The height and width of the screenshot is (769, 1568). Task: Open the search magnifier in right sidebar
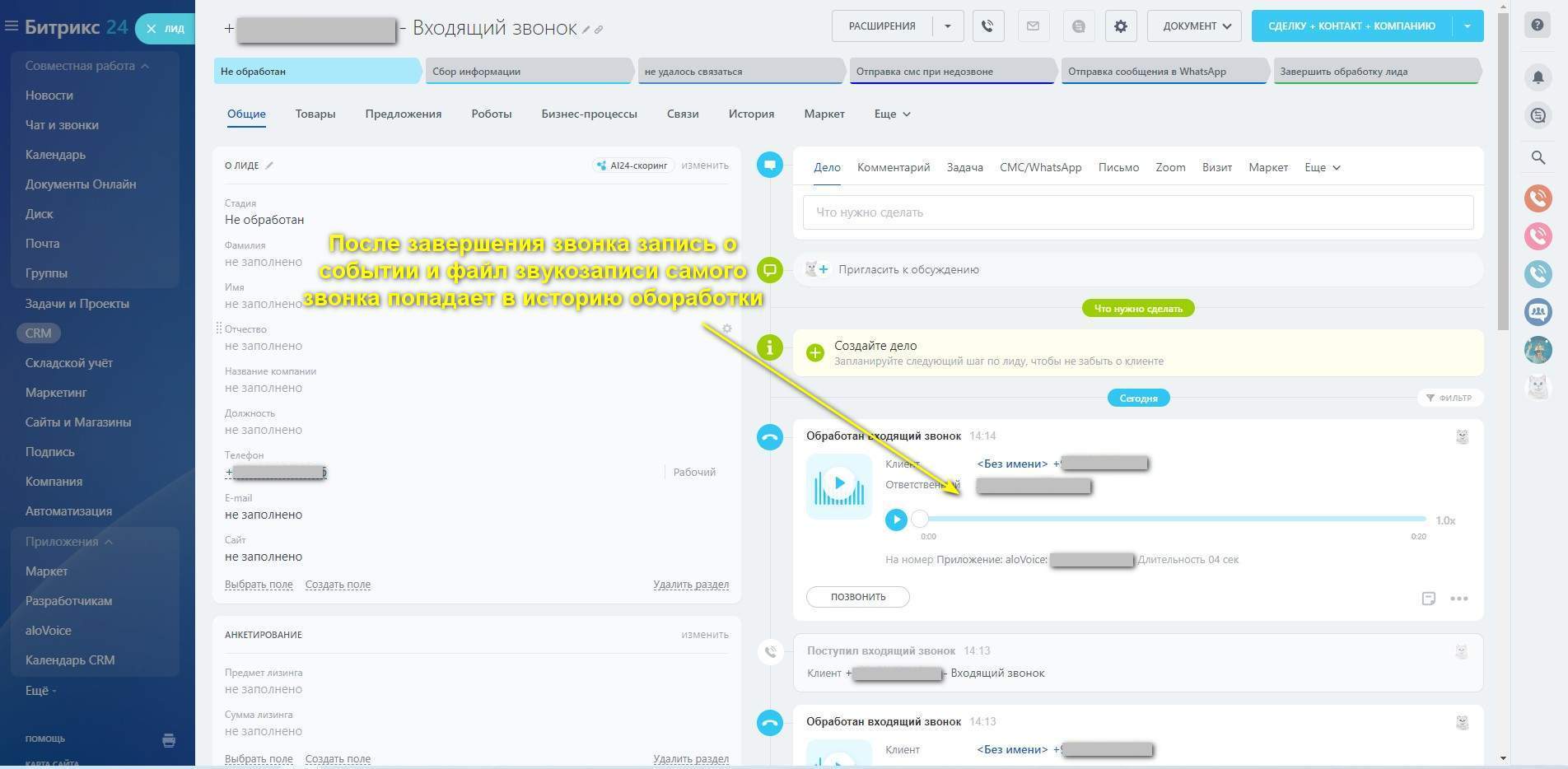[x=1538, y=157]
